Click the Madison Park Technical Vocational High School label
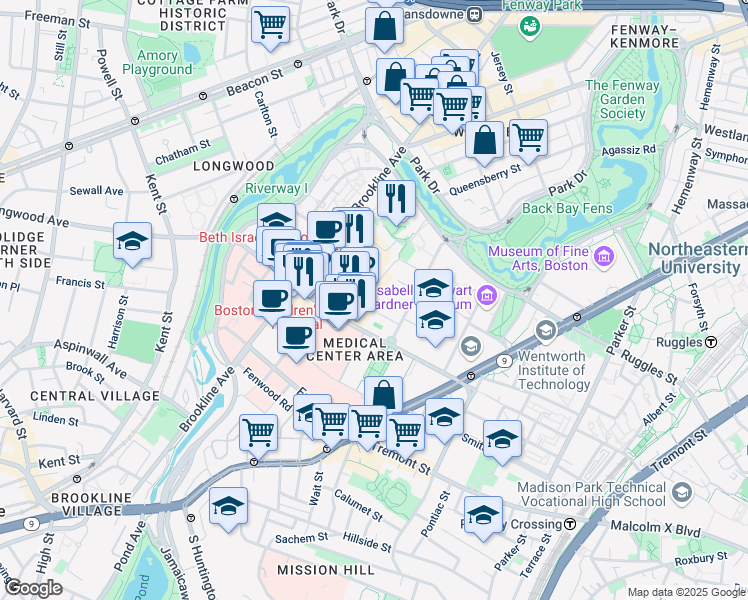This screenshot has height=600, width=748. (592, 494)
